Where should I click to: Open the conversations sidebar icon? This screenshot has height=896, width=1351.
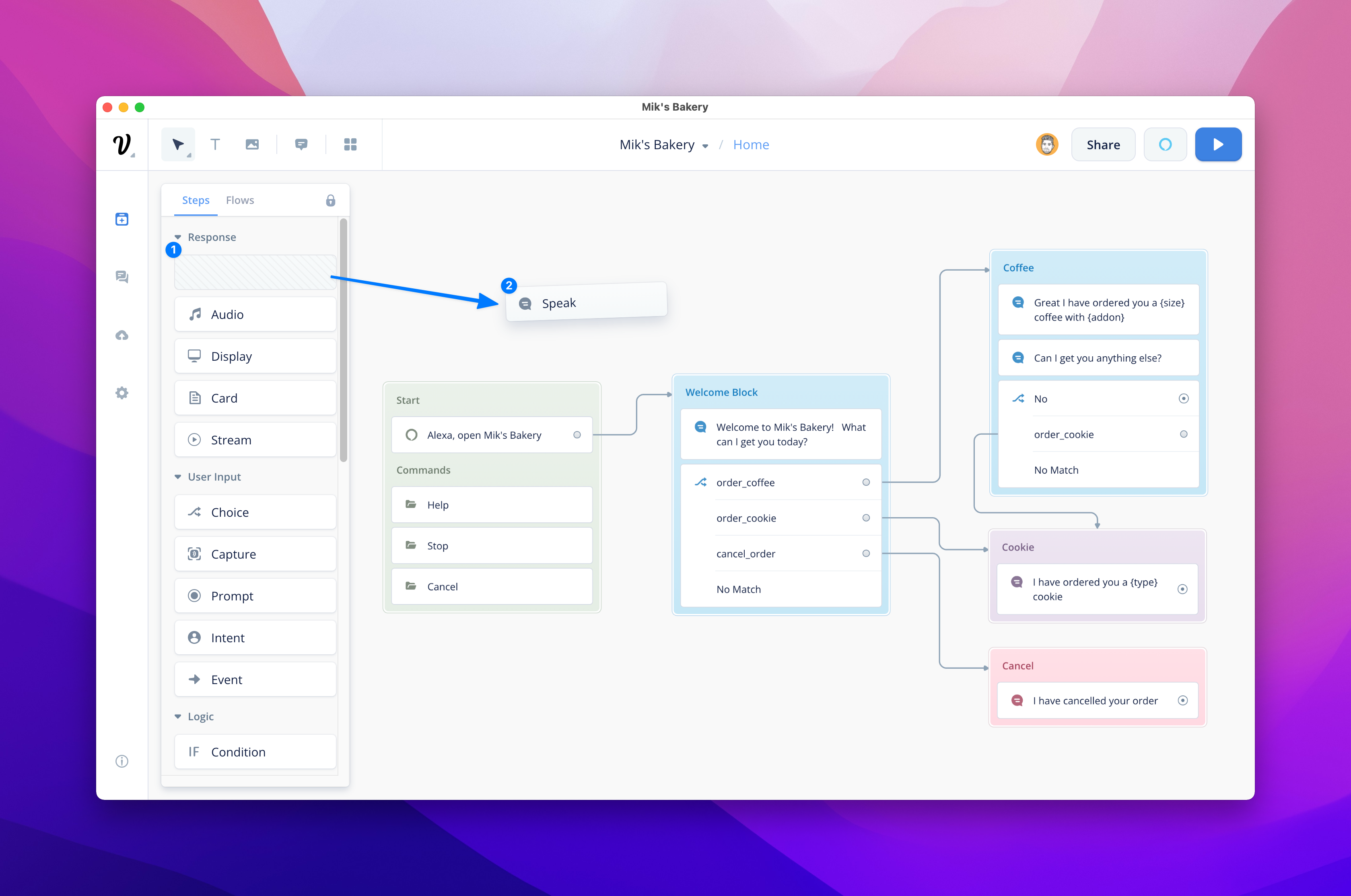122,277
